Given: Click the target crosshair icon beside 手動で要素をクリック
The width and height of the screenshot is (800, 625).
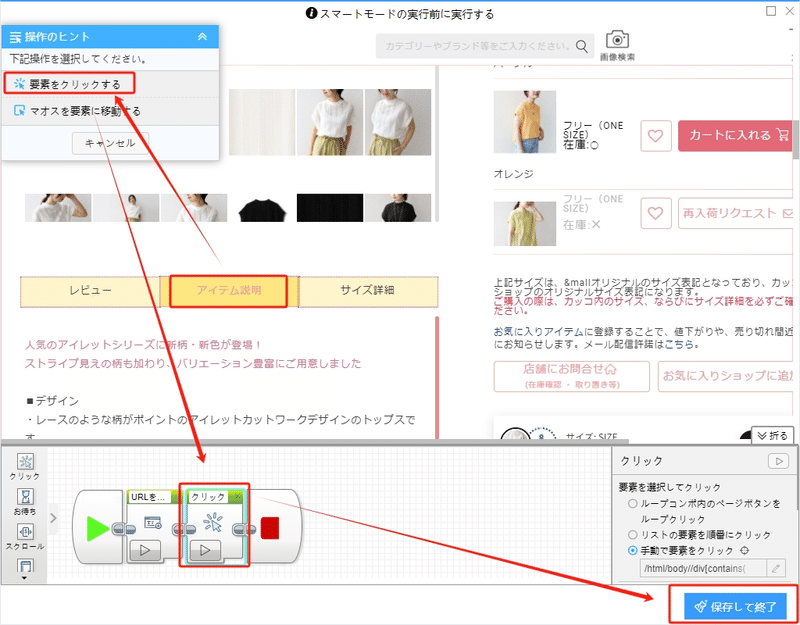Looking at the screenshot, I should click(x=744, y=551).
